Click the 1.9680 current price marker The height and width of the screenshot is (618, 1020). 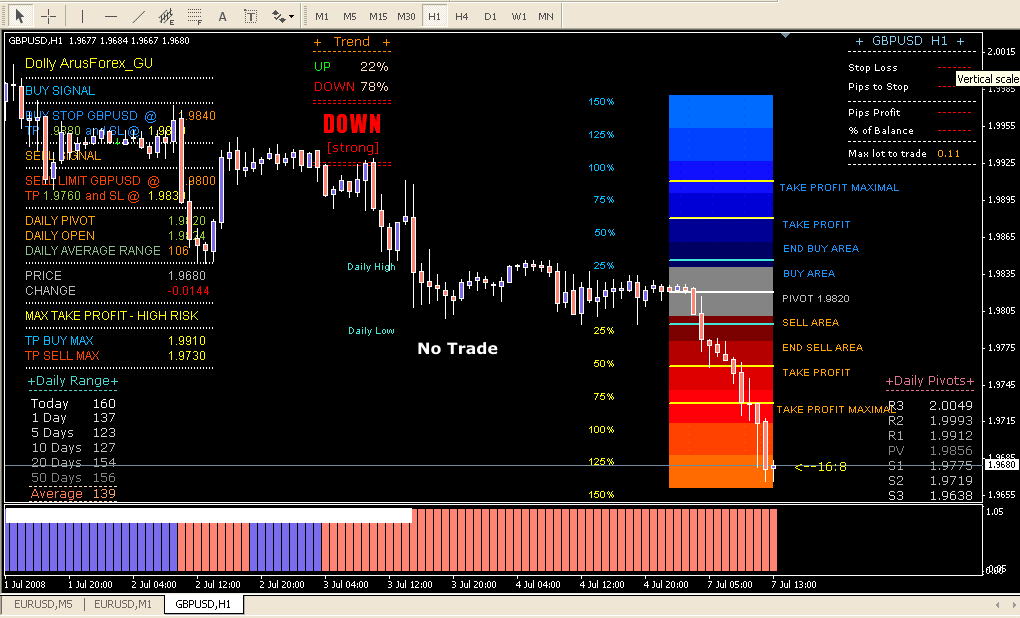[1001, 465]
